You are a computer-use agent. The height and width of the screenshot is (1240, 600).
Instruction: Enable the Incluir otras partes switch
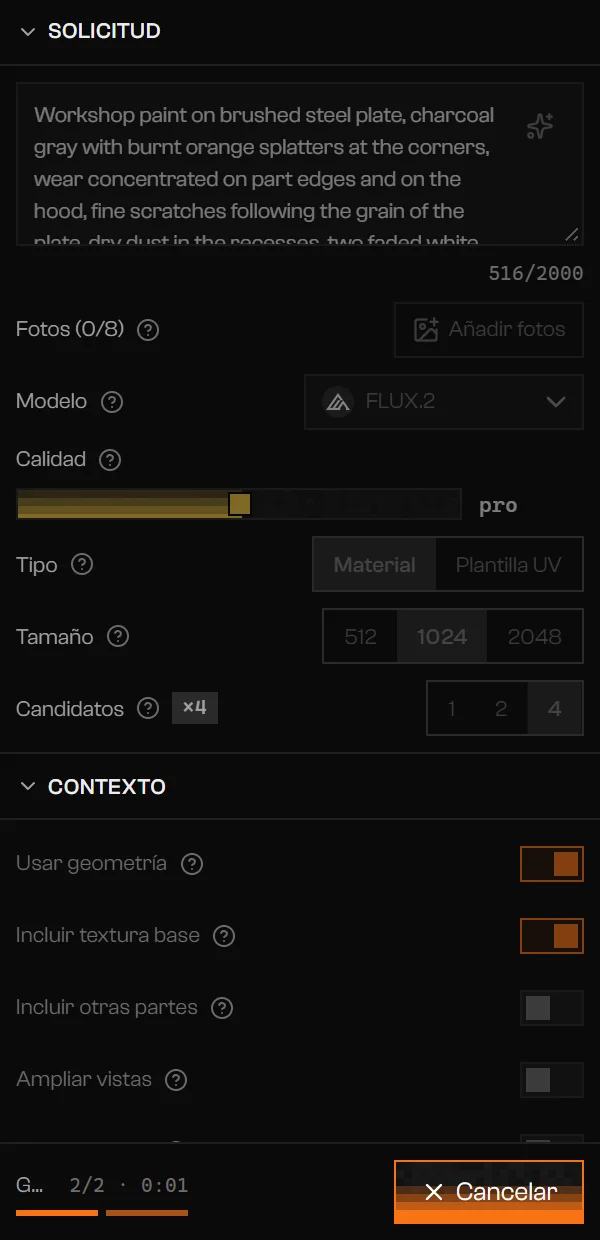pos(552,1008)
